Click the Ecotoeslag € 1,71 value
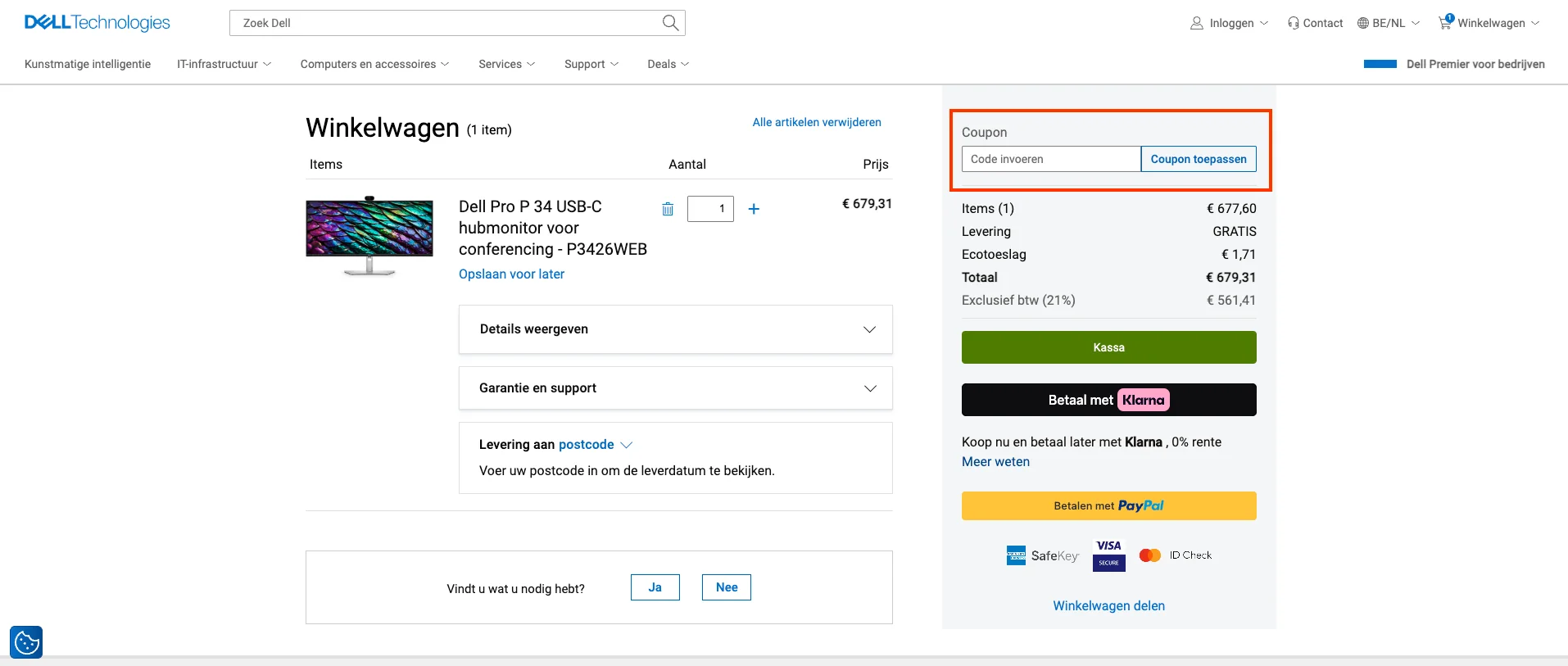1568x666 pixels. [1239, 255]
